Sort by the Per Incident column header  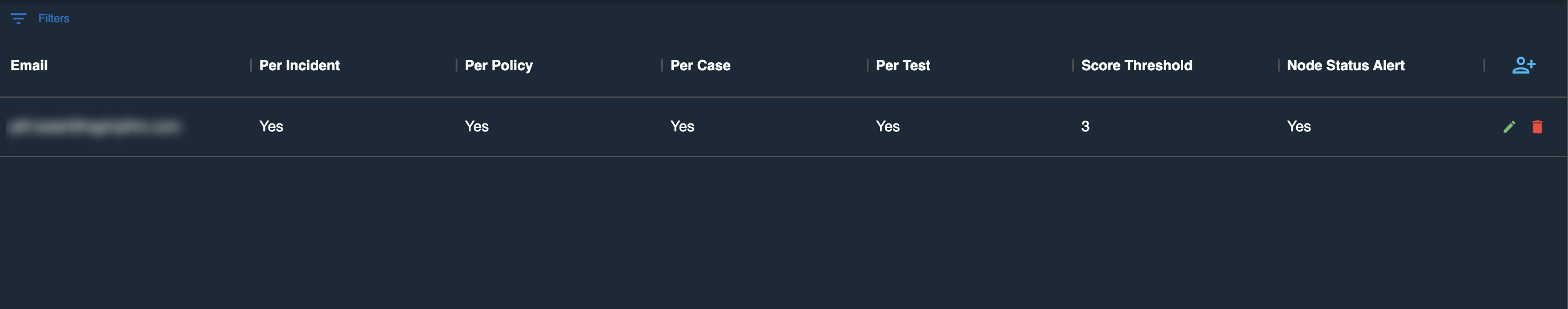(x=299, y=65)
